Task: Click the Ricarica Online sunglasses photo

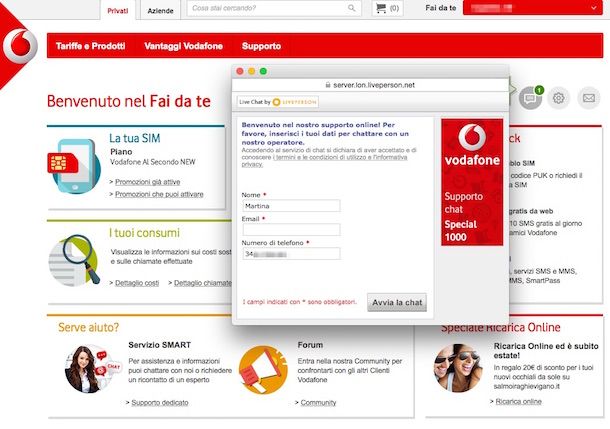Action: 458,368
